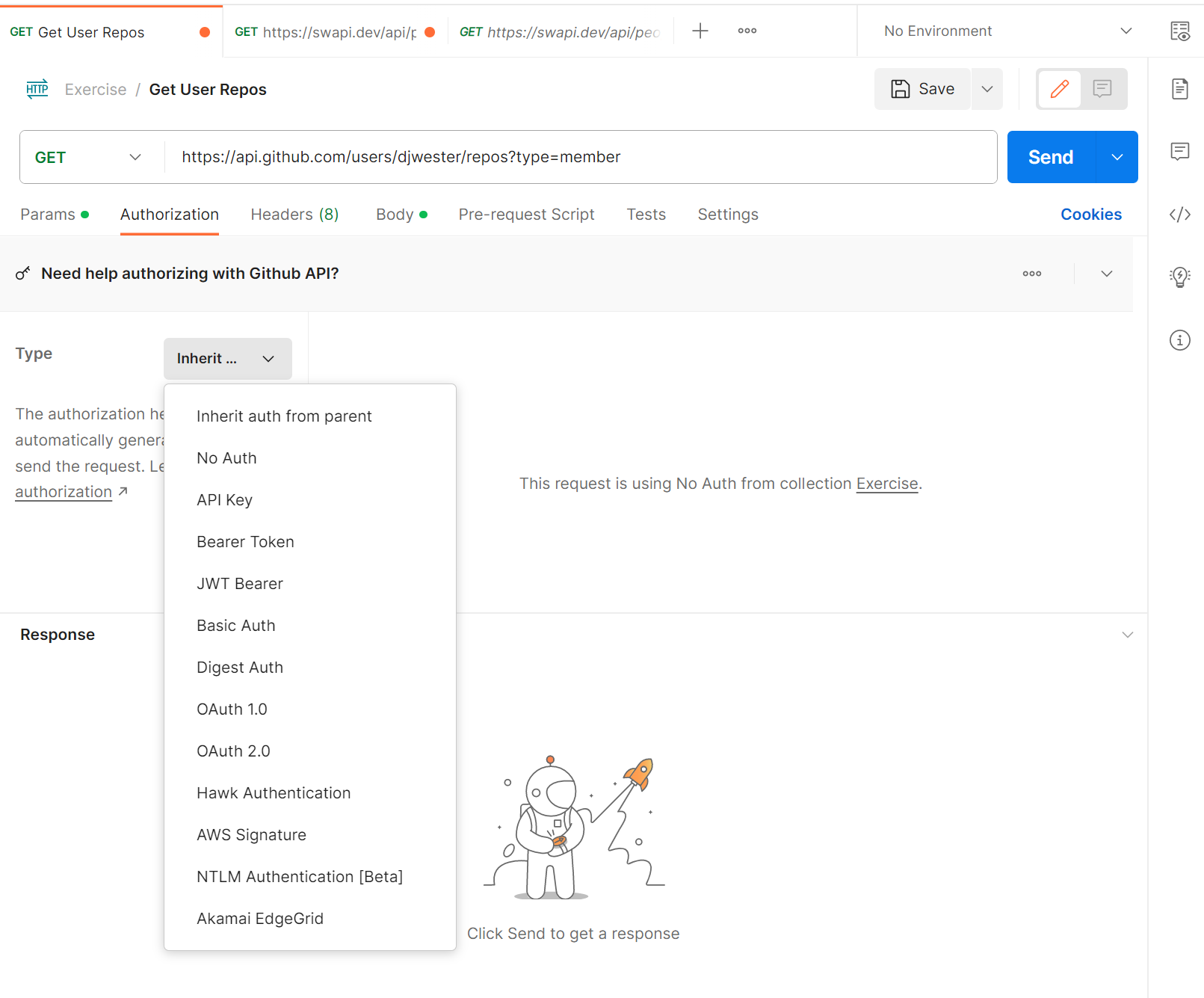Click the key icon in the authorization help banner

click(x=23, y=274)
